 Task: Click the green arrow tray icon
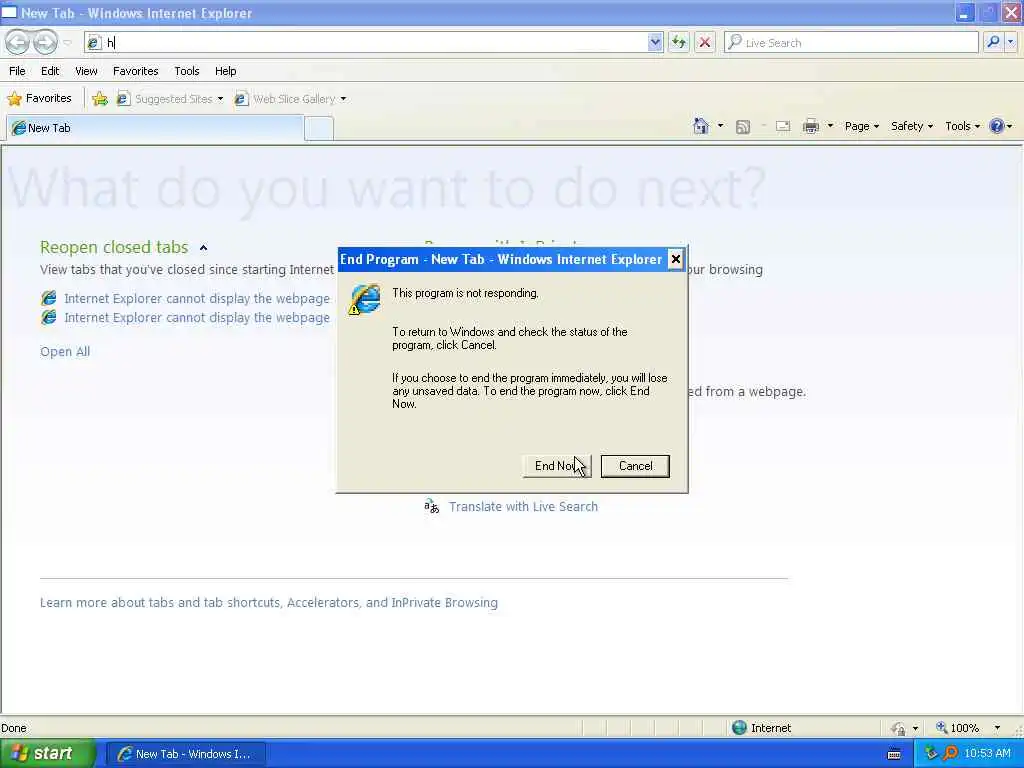click(x=931, y=754)
